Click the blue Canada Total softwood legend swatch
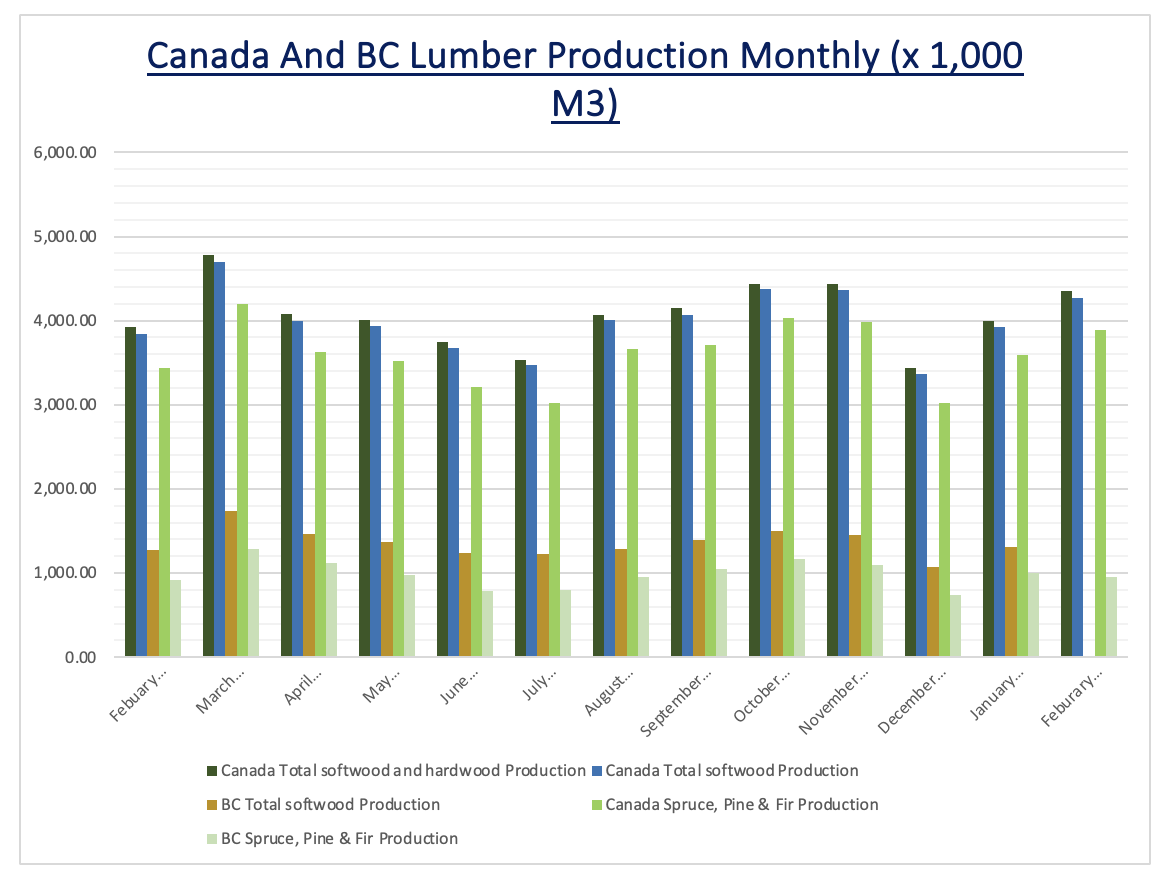 (x=596, y=771)
